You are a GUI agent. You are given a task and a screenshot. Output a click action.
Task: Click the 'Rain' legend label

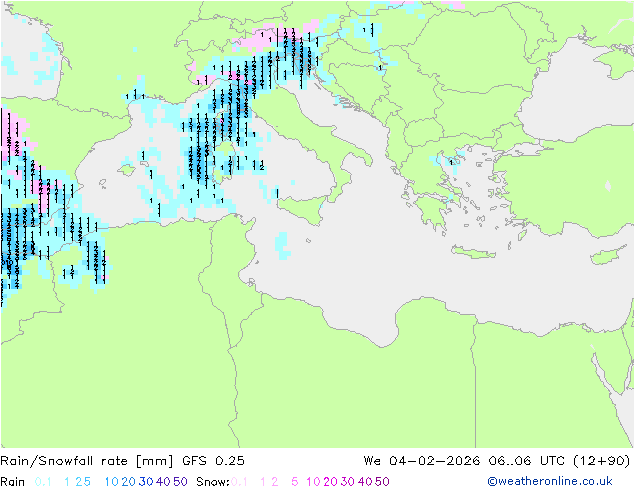[x=13, y=482]
